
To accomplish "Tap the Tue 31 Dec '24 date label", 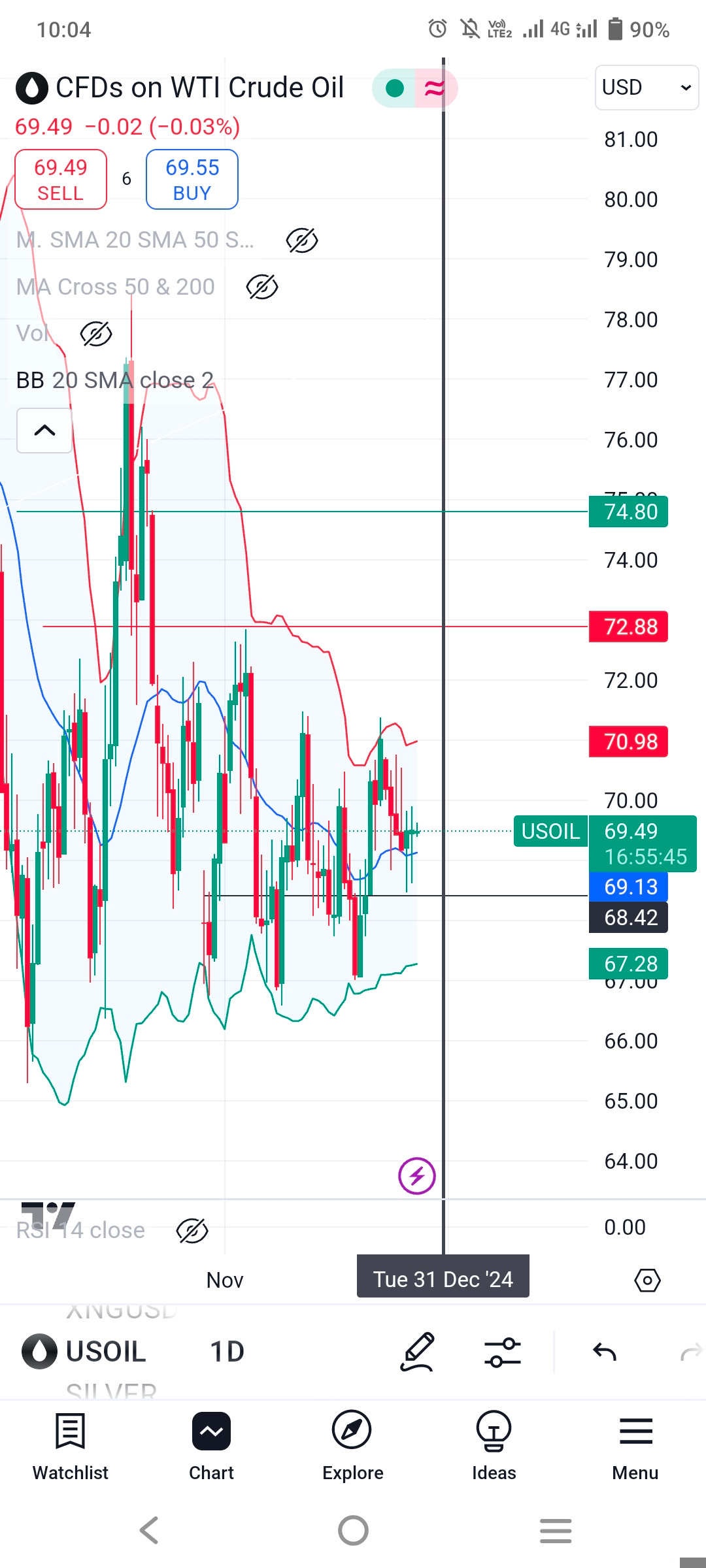I will [443, 1279].
